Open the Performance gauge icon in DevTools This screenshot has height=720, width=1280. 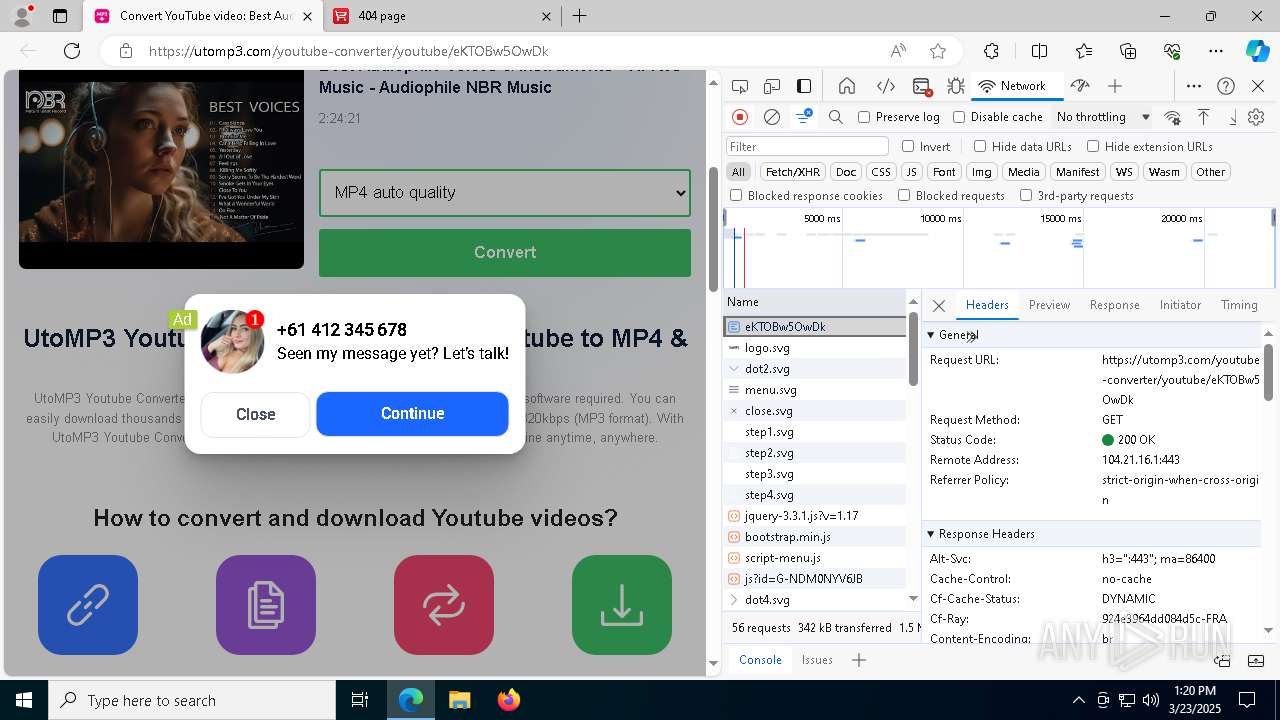pos(1079,86)
